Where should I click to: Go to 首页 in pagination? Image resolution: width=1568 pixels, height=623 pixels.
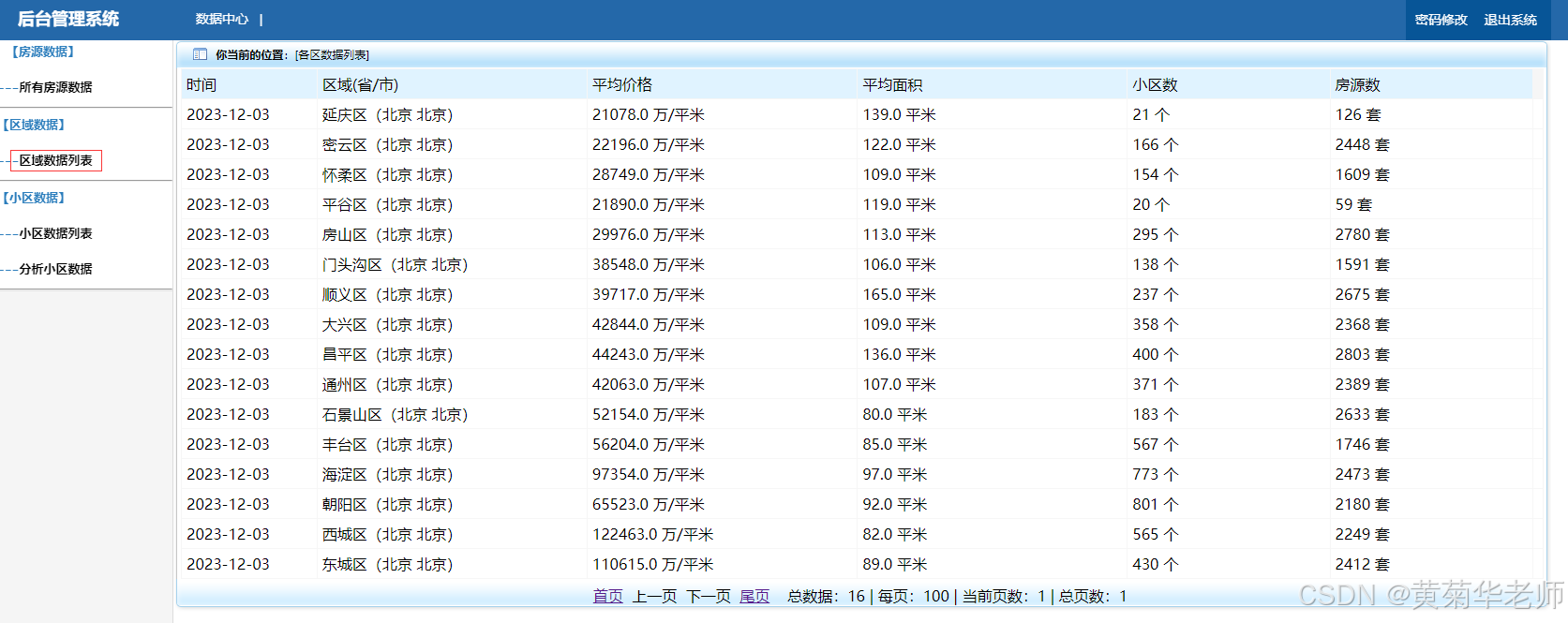pyautogui.click(x=607, y=596)
